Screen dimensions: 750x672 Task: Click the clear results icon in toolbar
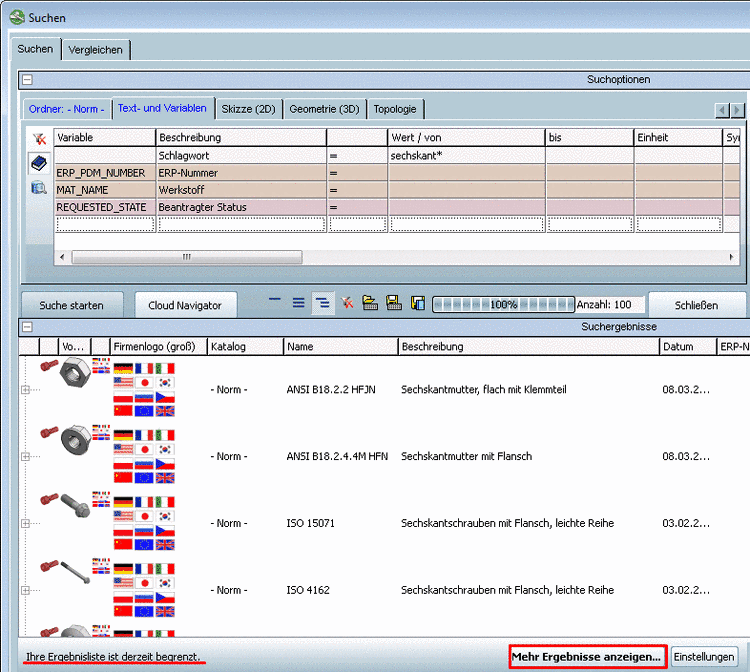[346, 302]
